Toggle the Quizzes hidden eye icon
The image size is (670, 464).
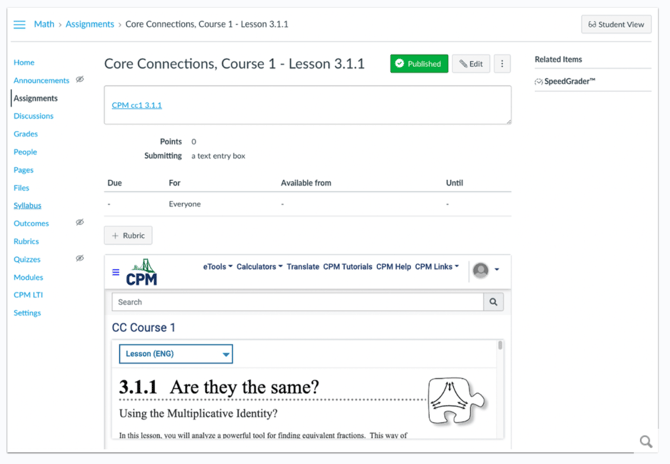[80, 258]
